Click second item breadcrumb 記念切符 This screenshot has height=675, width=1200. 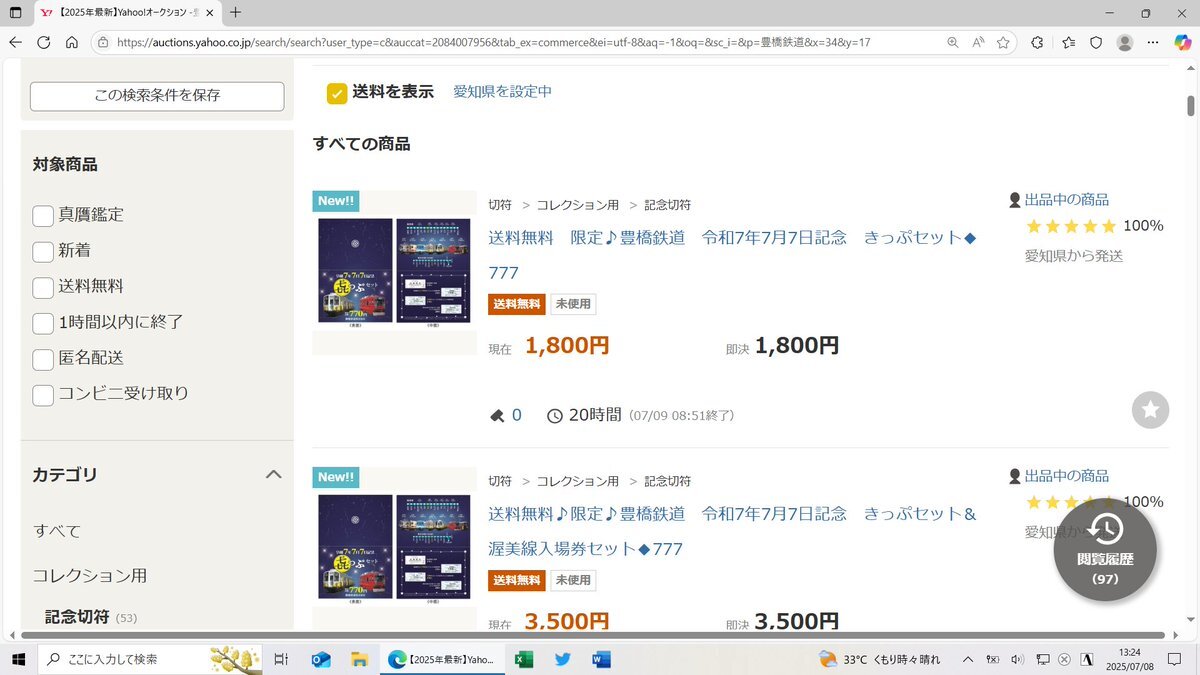668,481
